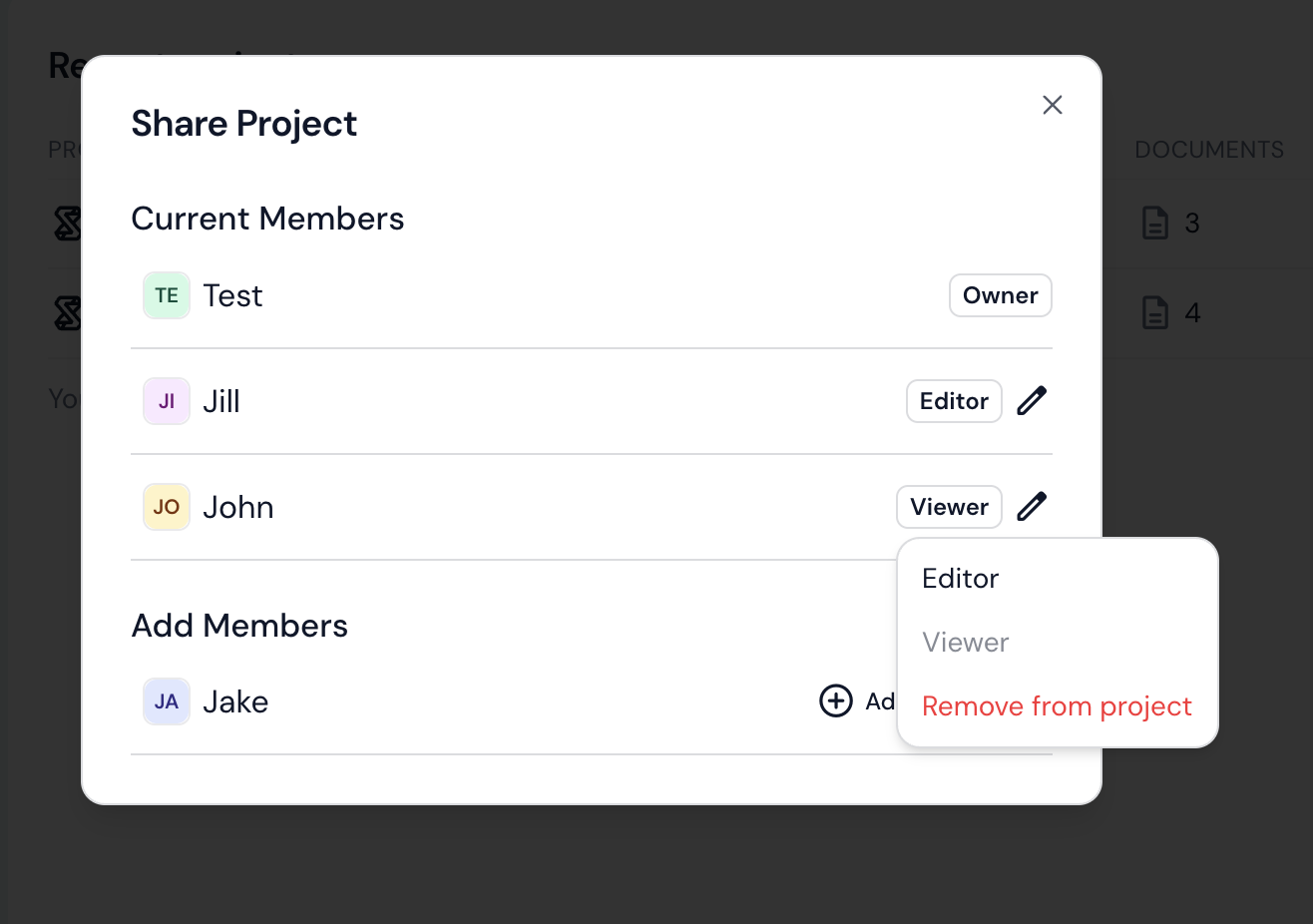Close the Share Project dialog
Viewport: 1313px width, 924px height.
[x=1053, y=105]
